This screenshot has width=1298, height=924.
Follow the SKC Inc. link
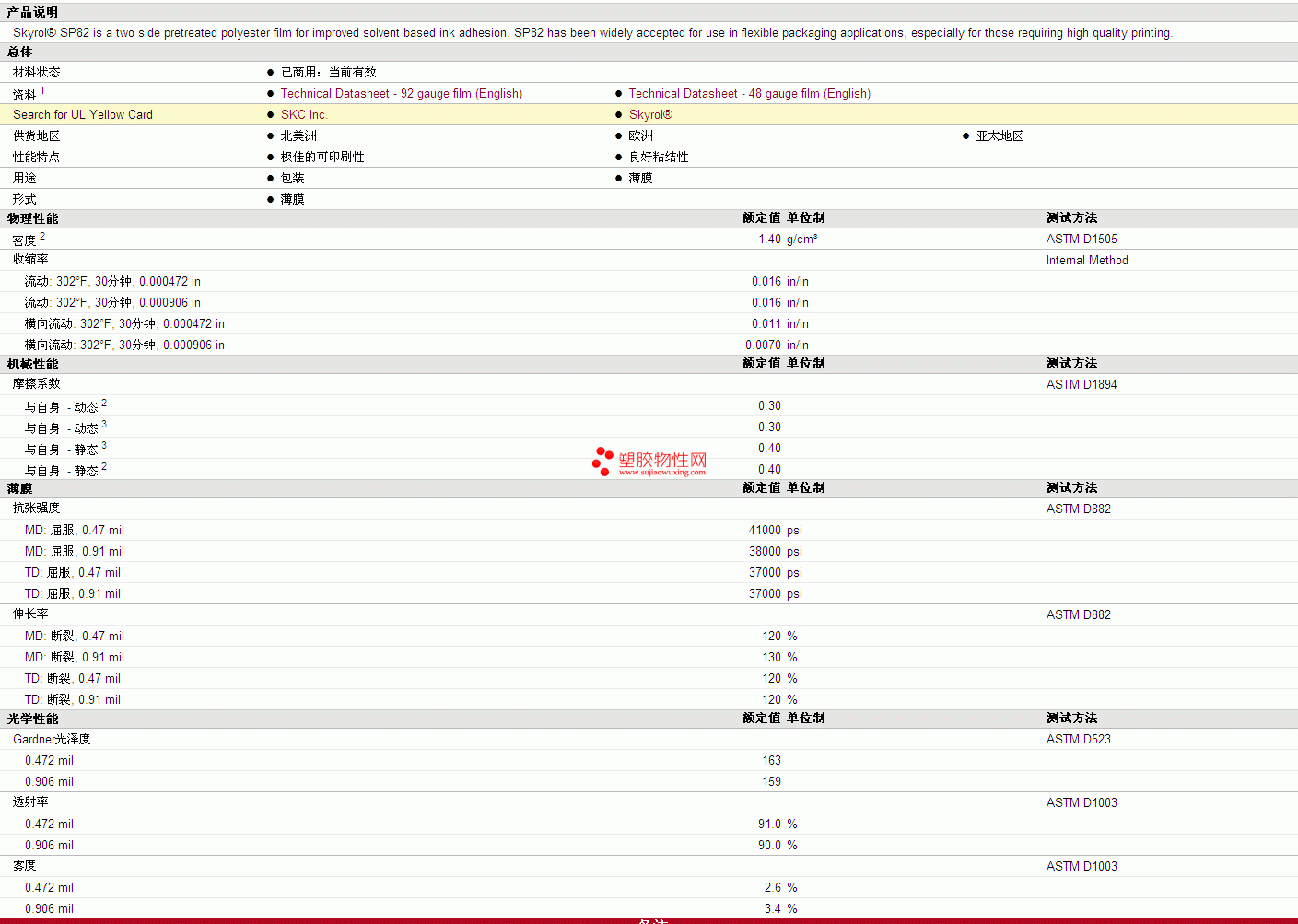click(x=304, y=114)
